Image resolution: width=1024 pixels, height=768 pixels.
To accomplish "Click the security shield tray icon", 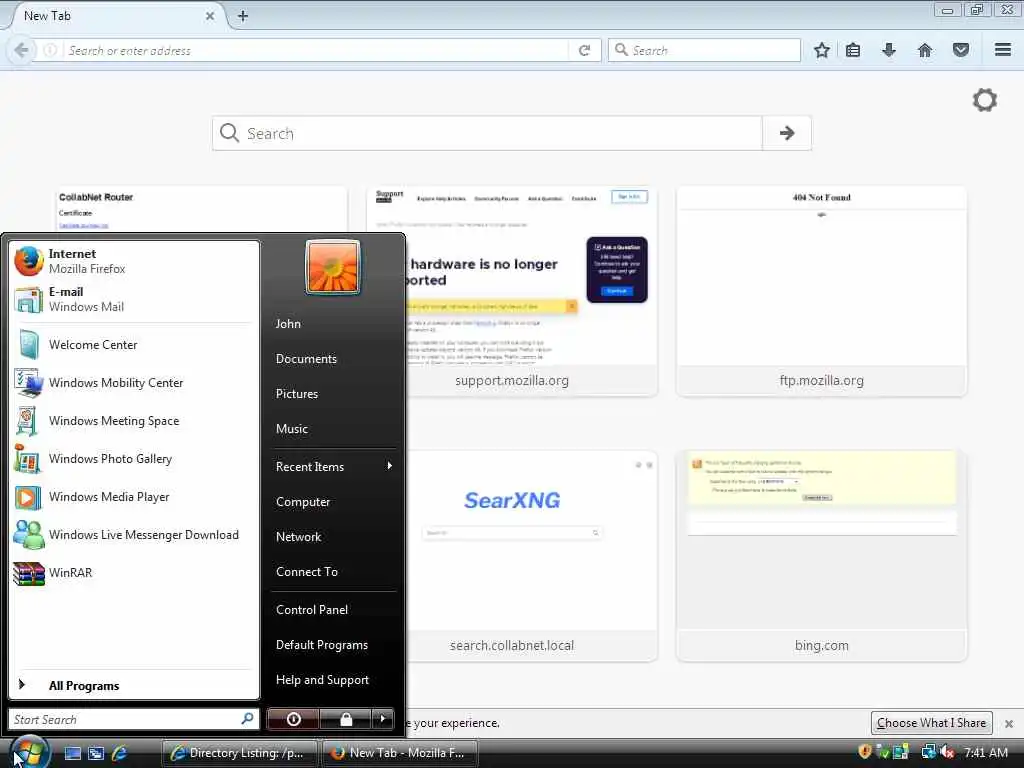I will [865, 752].
